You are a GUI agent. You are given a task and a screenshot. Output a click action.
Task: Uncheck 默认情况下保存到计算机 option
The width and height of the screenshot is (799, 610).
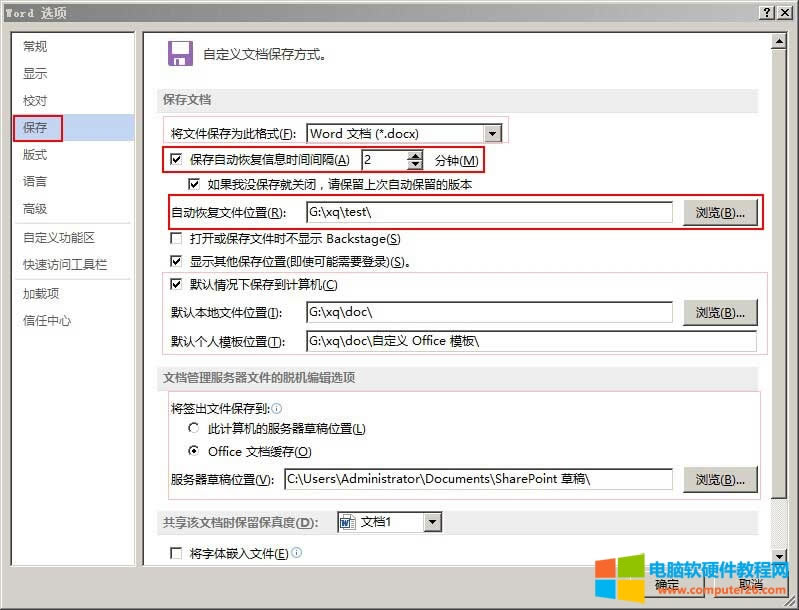tap(177, 285)
